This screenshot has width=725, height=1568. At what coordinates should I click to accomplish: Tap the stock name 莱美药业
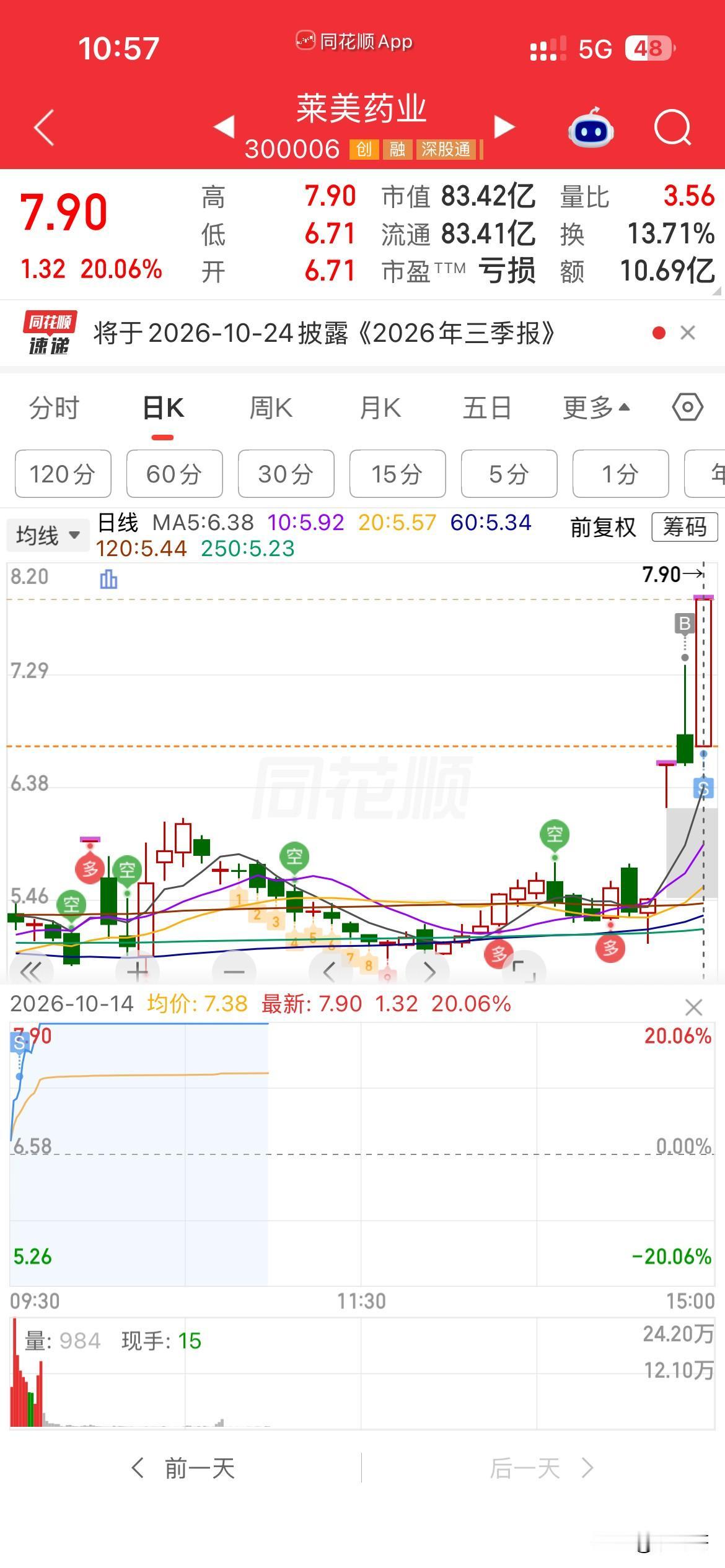click(x=361, y=109)
